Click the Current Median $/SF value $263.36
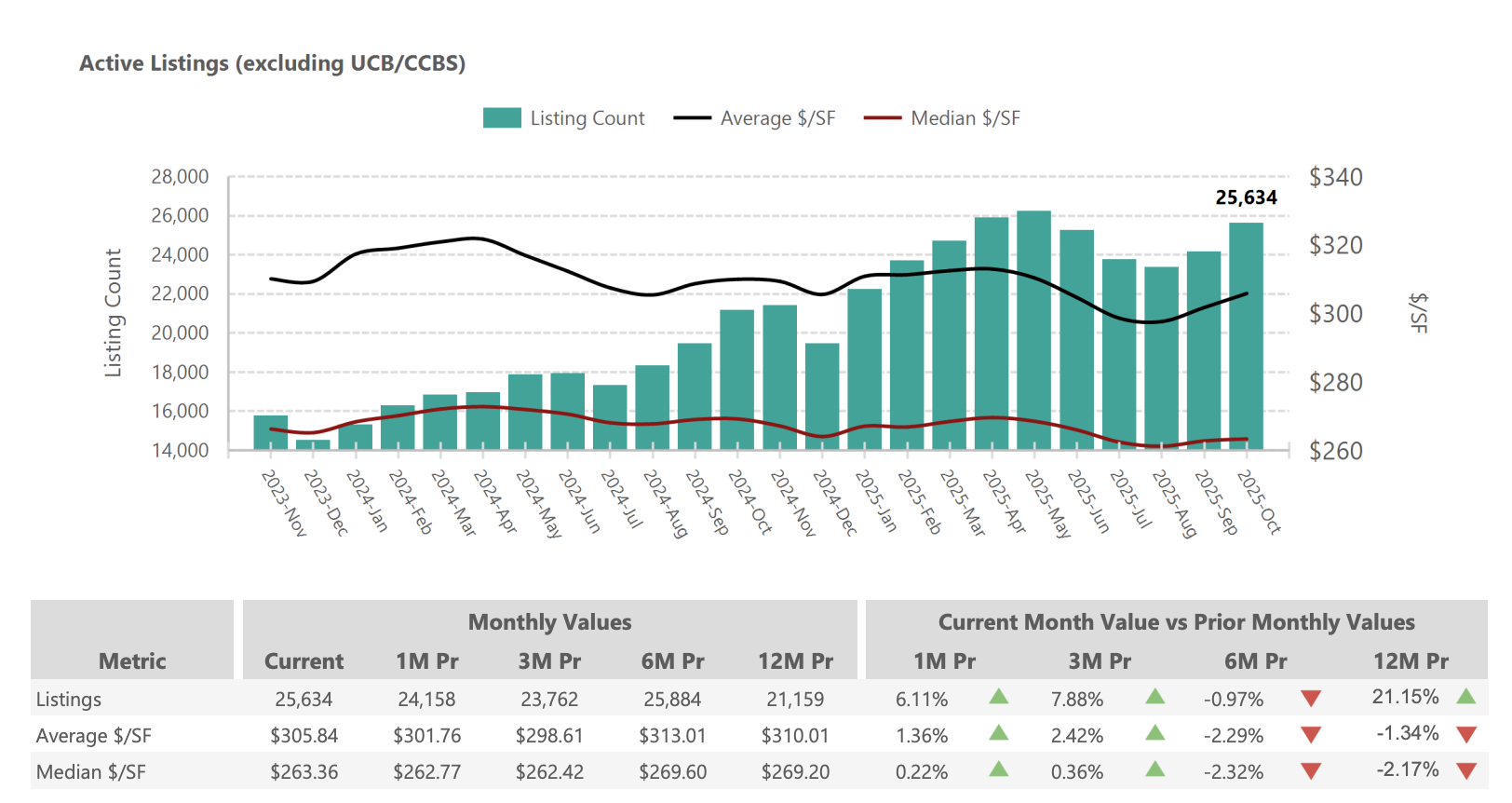The height and width of the screenshot is (803, 1512). (304, 771)
